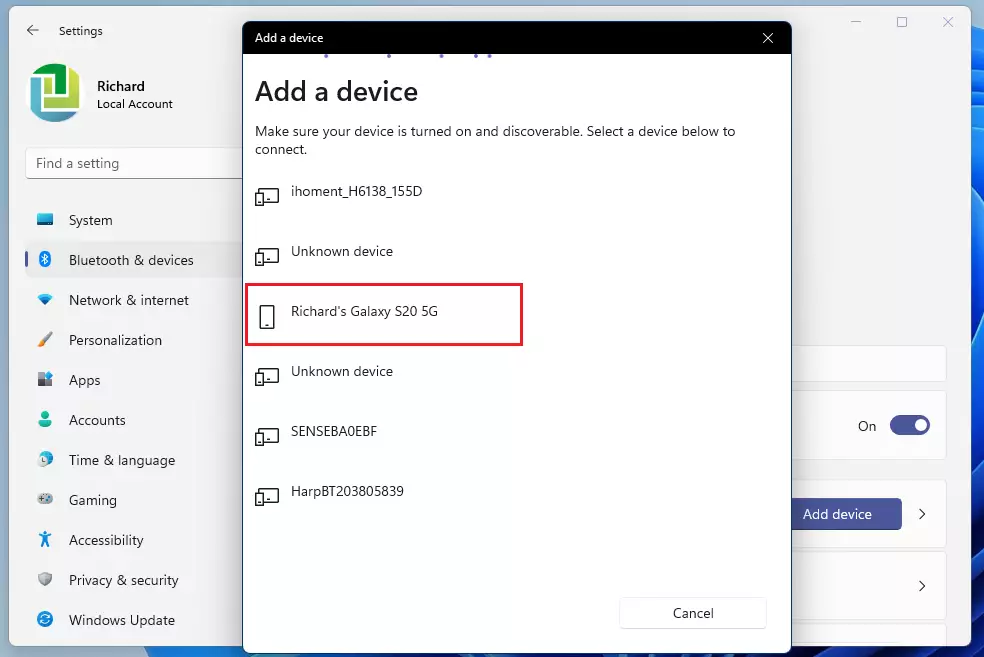Select Richard's Galaxy S20 5G device
This screenshot has width=984, height=657.
[x=384, y=314]
